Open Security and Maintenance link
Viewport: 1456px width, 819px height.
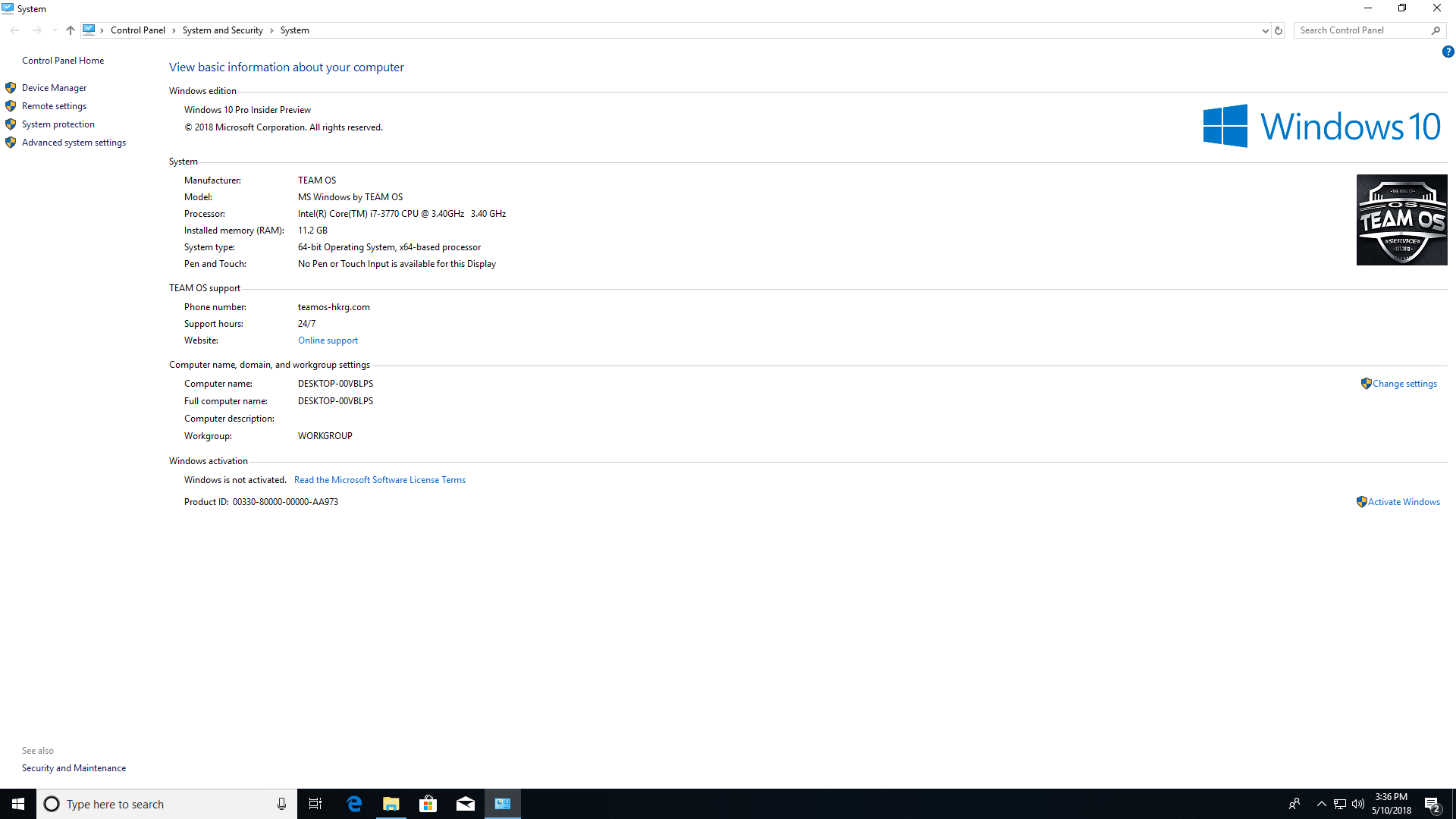(x=74, y=768)
